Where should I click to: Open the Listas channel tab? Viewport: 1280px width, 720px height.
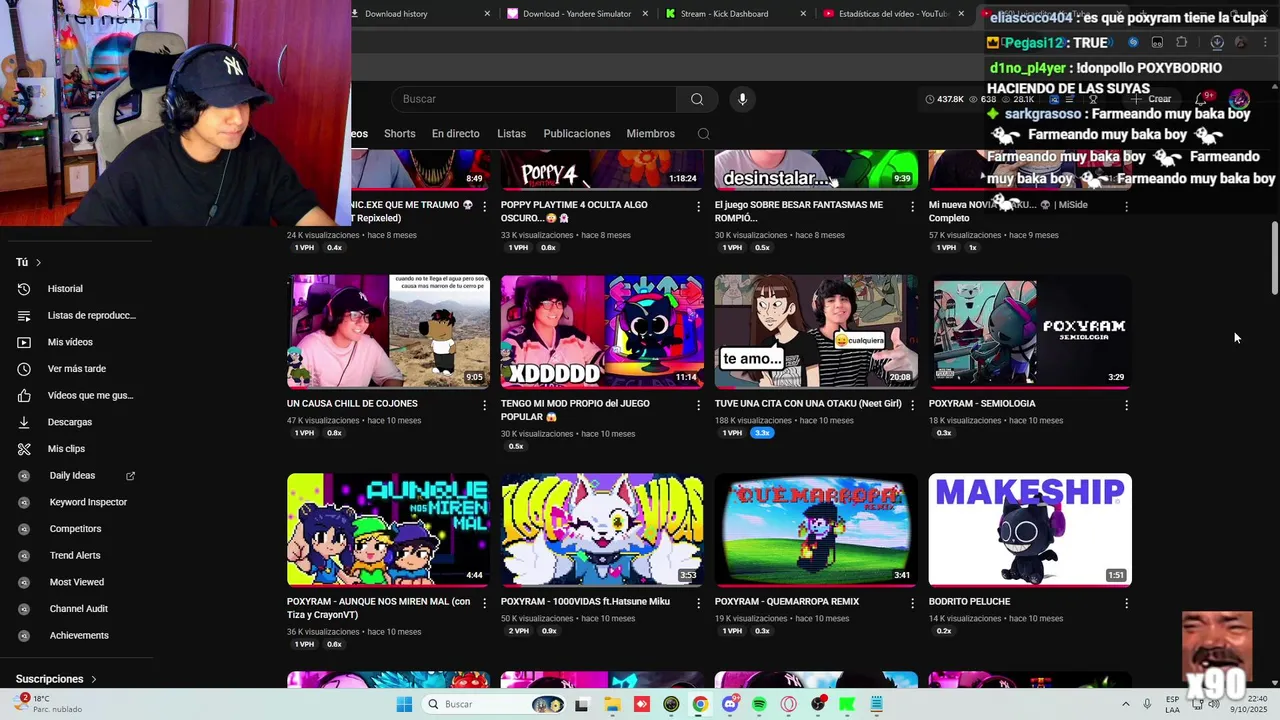pyautogui.click(x=511, y=134)
